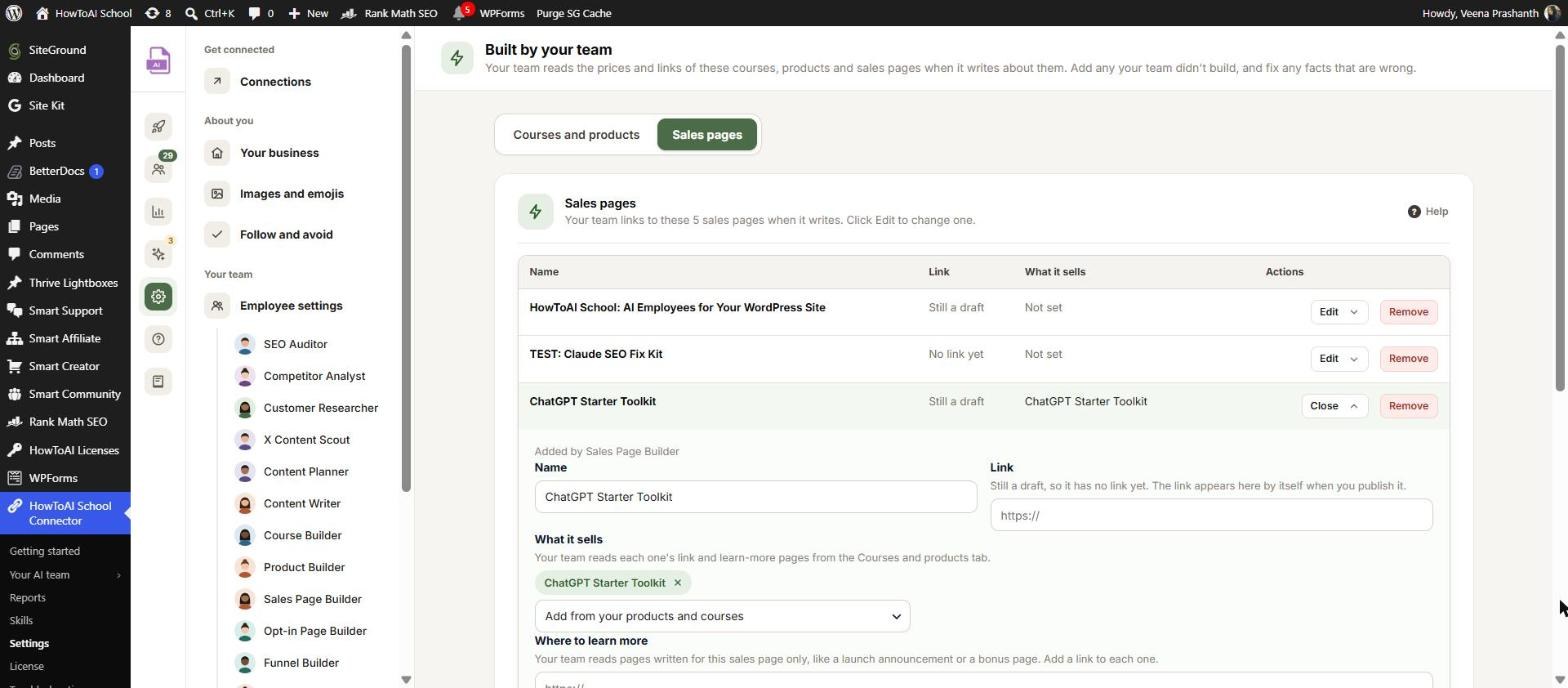1568x688 pixels.
Task: Open Ctrl+K search in admin bar
Action: point(210,13)
